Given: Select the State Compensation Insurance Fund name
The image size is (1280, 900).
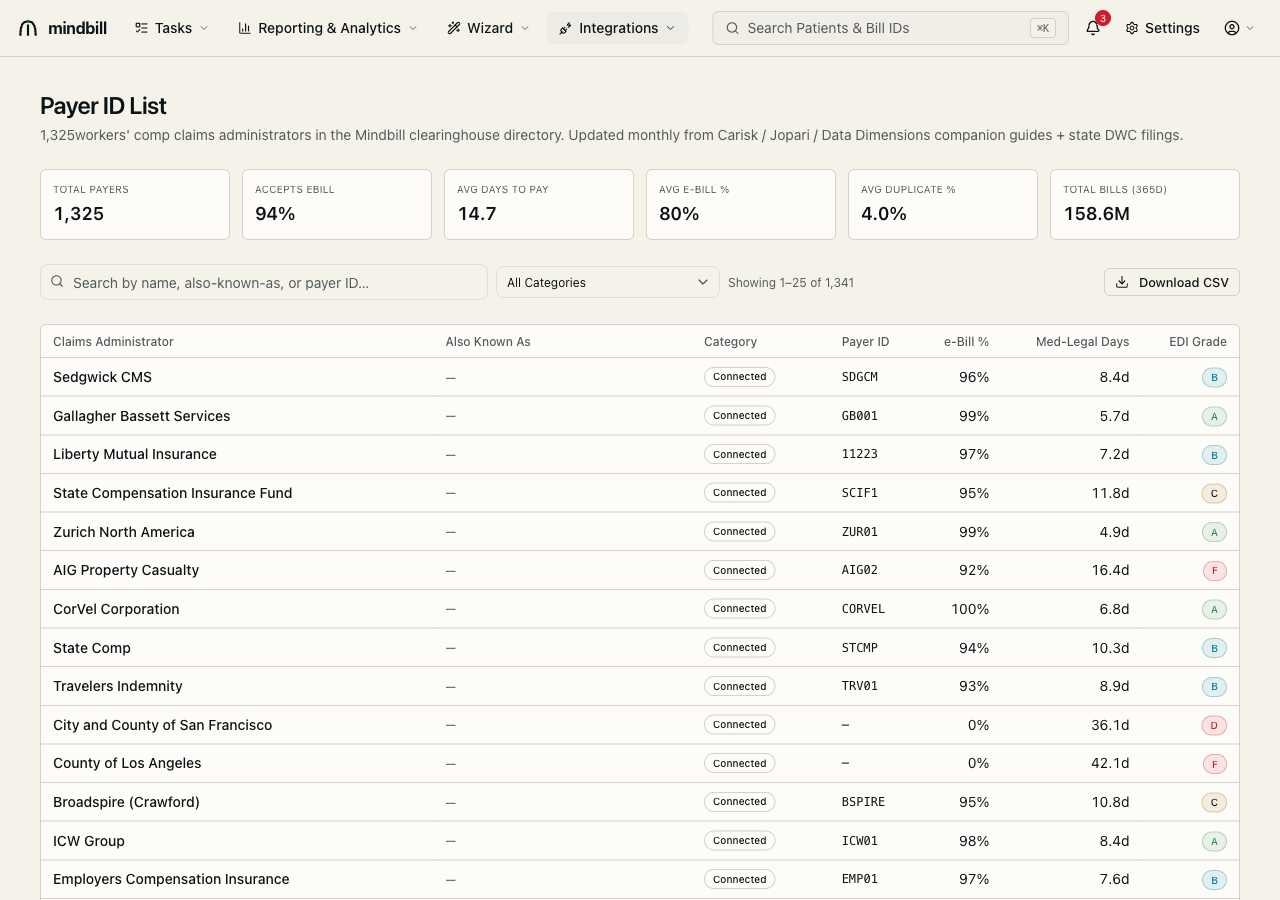Looking at the screenshot, I should pyautogui.click(x=172, y=493).
